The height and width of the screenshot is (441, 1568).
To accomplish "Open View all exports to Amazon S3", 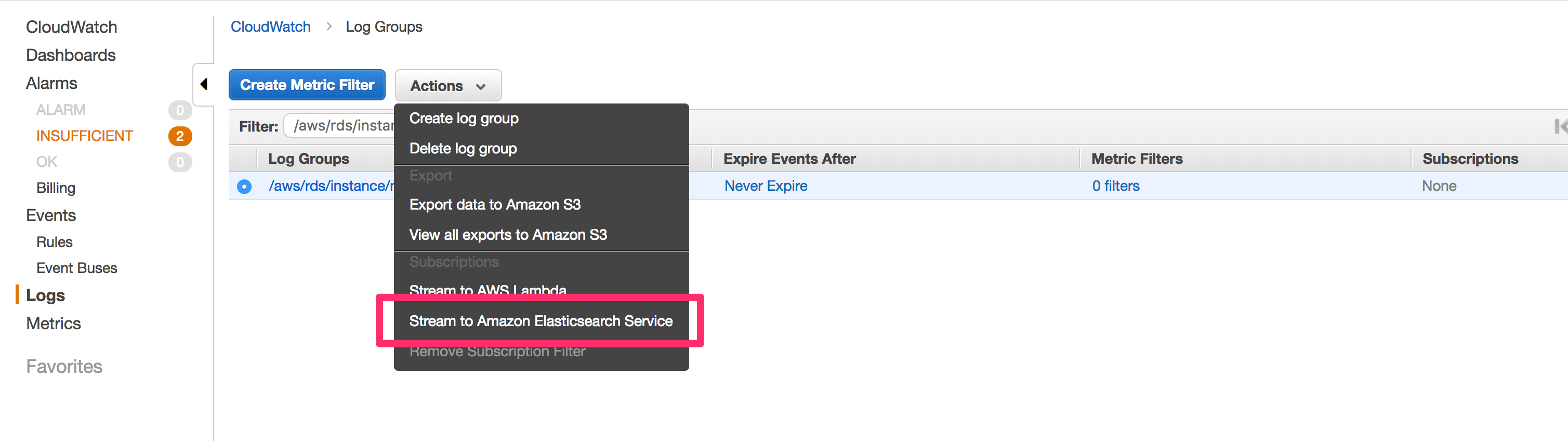I will coord(508,235).
